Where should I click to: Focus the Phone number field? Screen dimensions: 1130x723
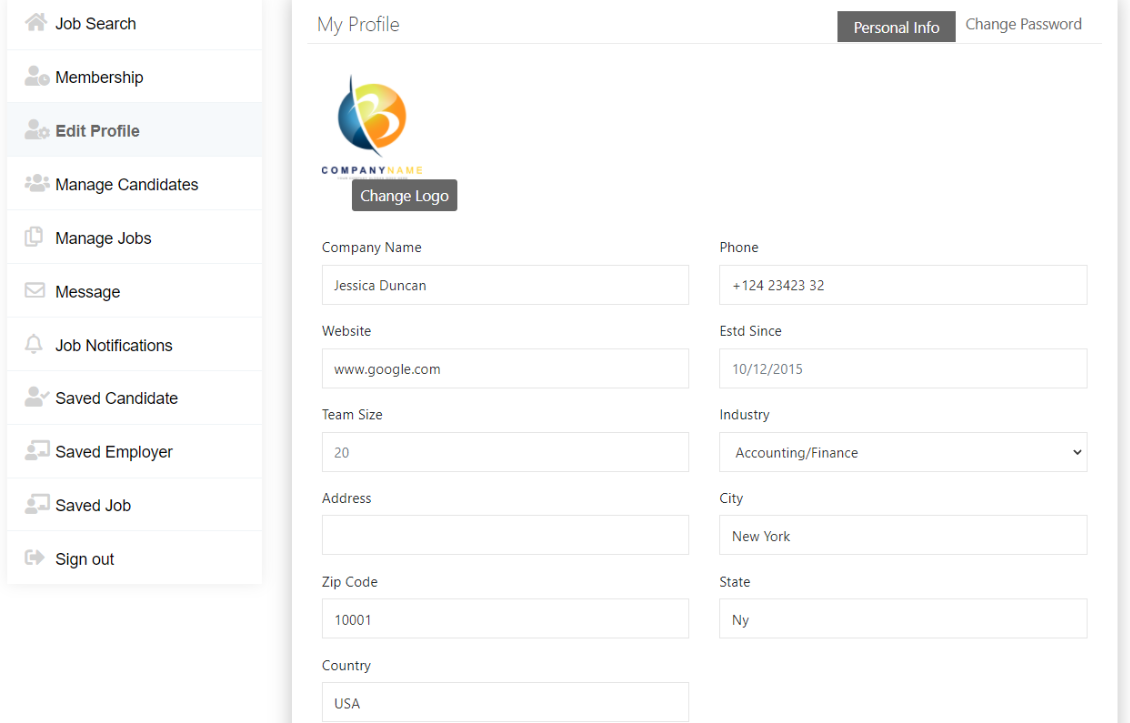[x=903, y=285]
